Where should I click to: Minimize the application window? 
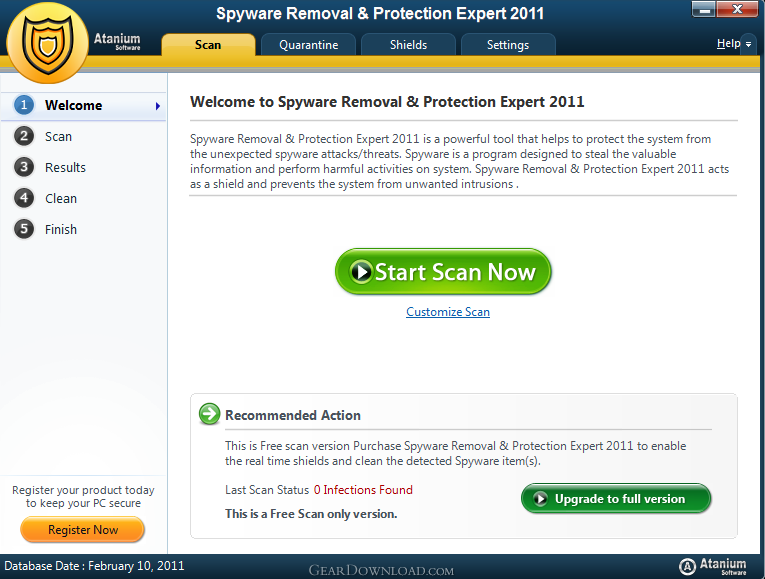703,9
